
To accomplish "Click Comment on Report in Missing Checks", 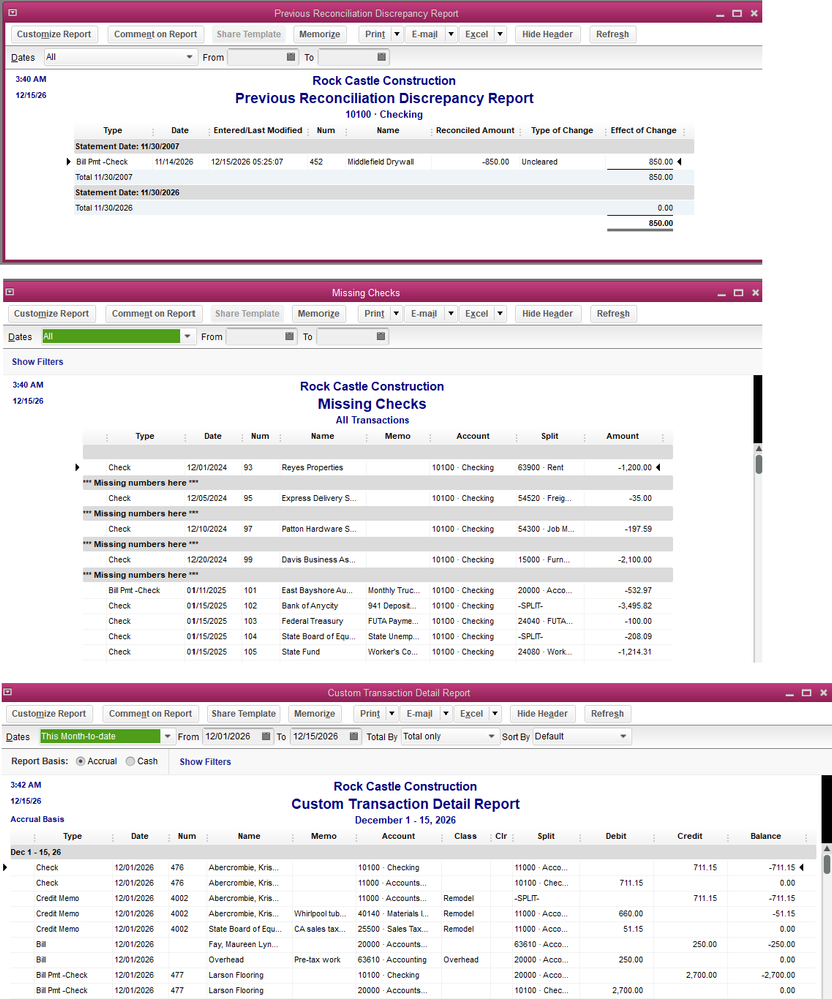I will 154,313.
